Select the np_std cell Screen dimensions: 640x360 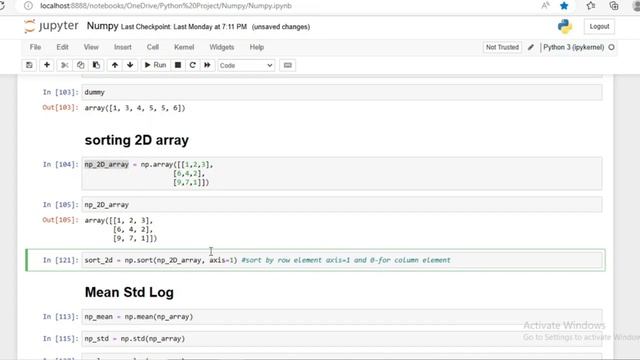(x=342, y=339)
